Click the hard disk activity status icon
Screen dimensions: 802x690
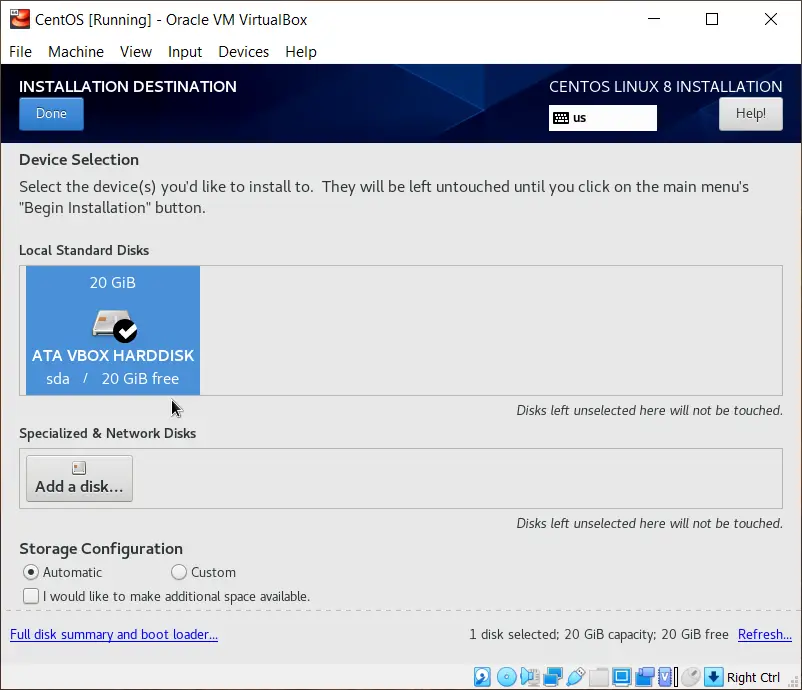(482, 677)
